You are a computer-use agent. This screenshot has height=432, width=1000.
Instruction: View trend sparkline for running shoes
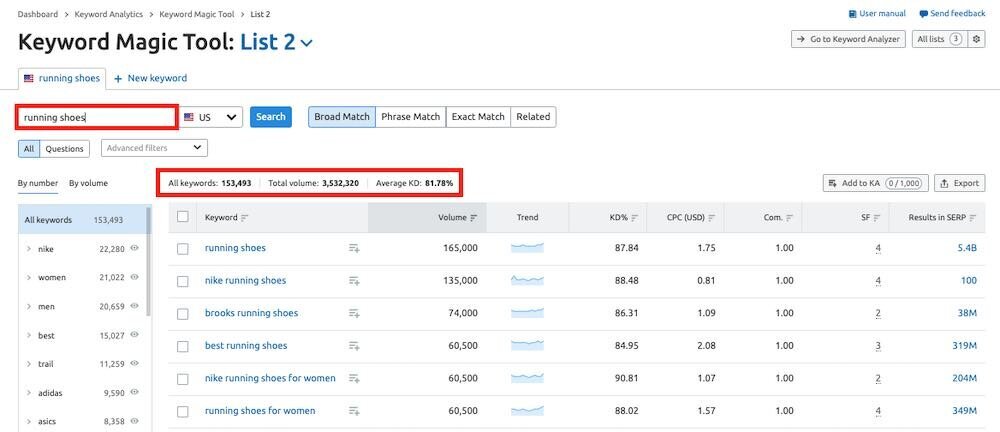[x=527, y=248]
